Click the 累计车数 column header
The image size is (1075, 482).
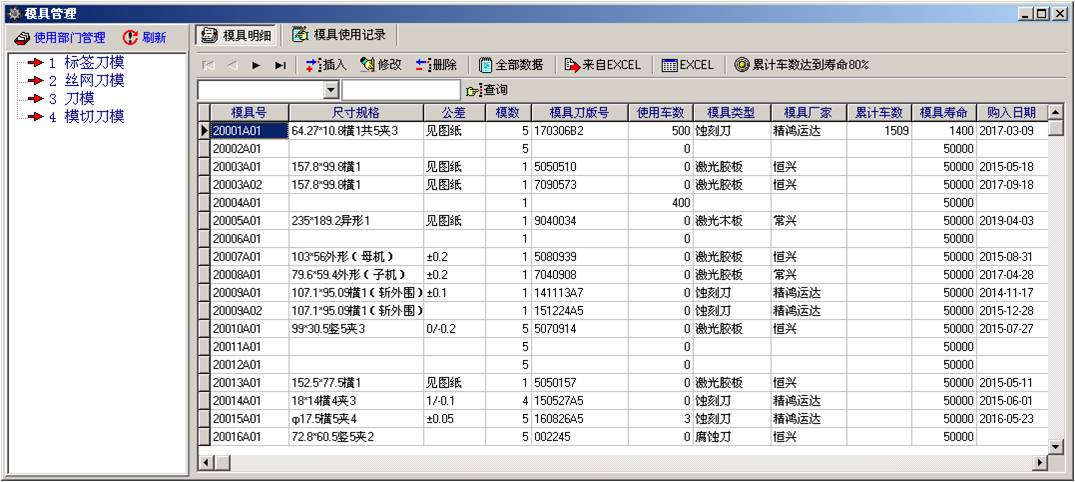[x=879, y=112]
